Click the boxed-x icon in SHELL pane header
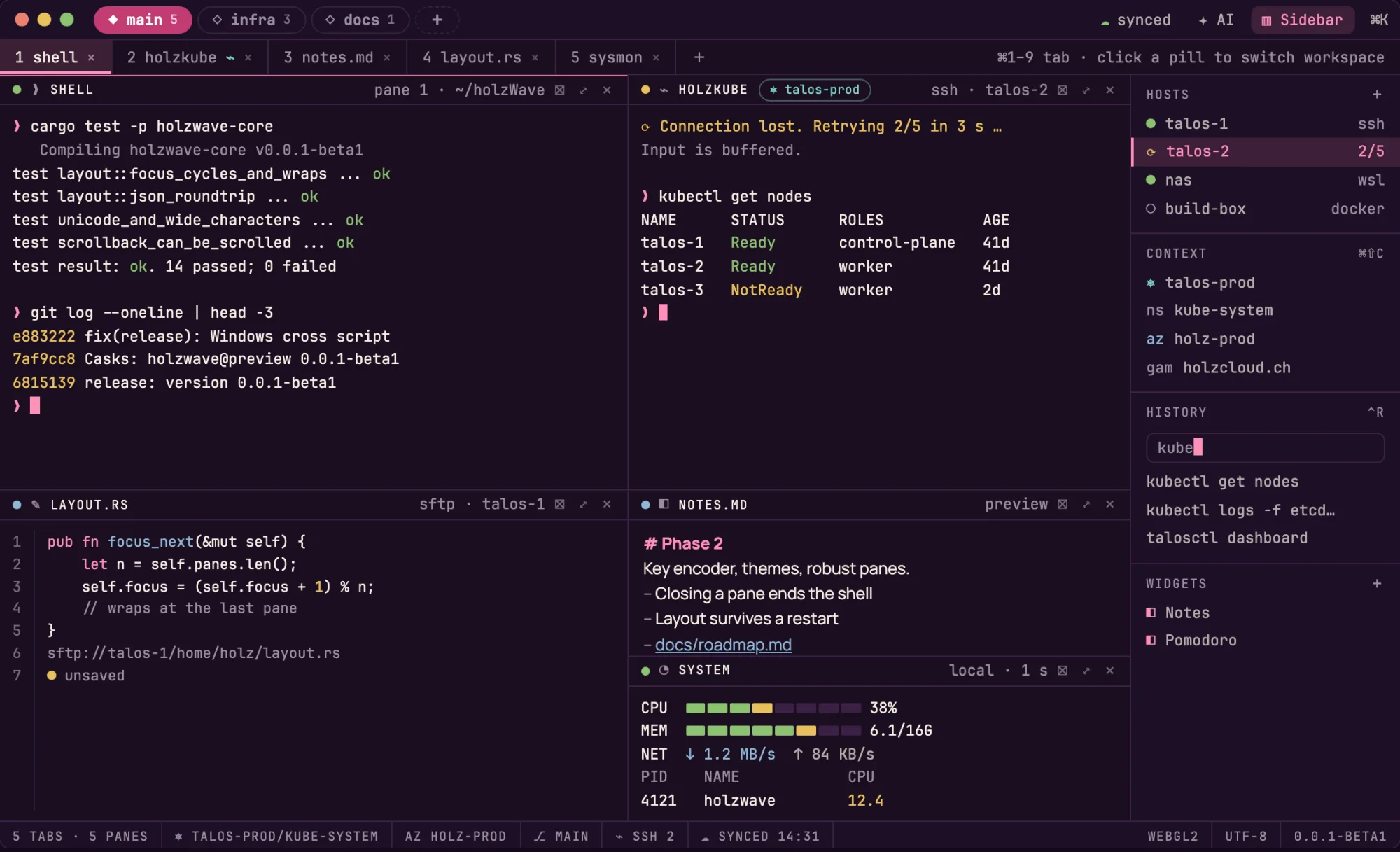1400x852 pixels. 560,90
